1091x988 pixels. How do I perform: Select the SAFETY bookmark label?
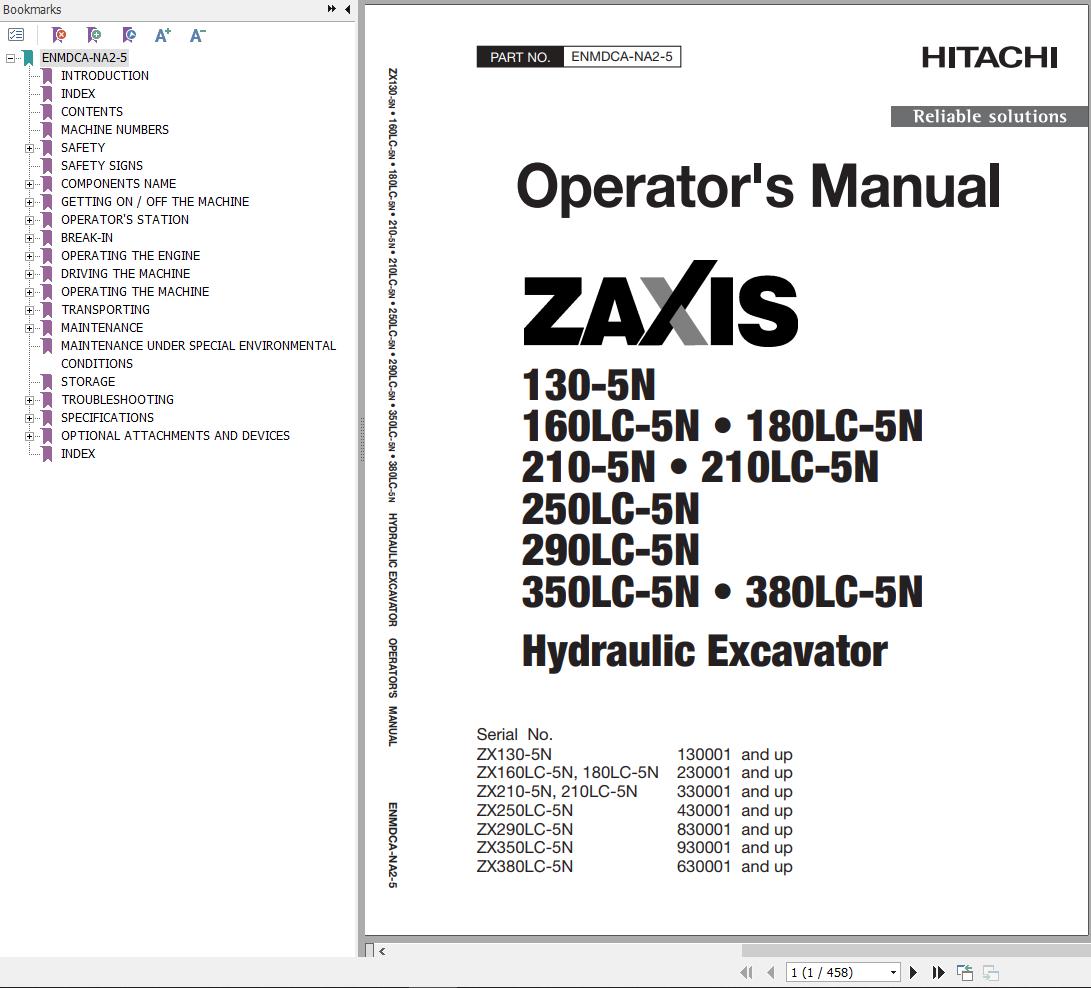click(83, 148)
